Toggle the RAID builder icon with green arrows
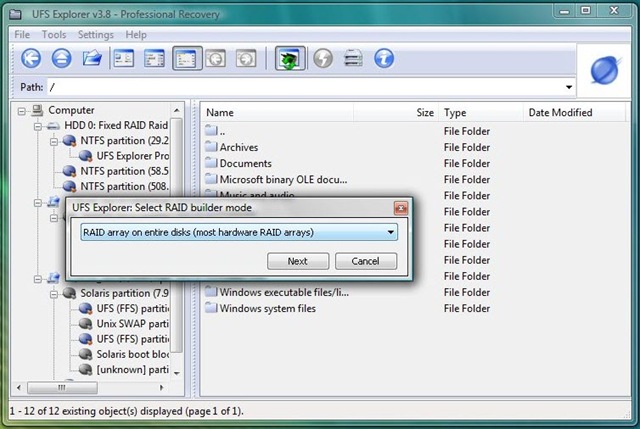Viewport: 640px width, 429px height. point(290,58)
